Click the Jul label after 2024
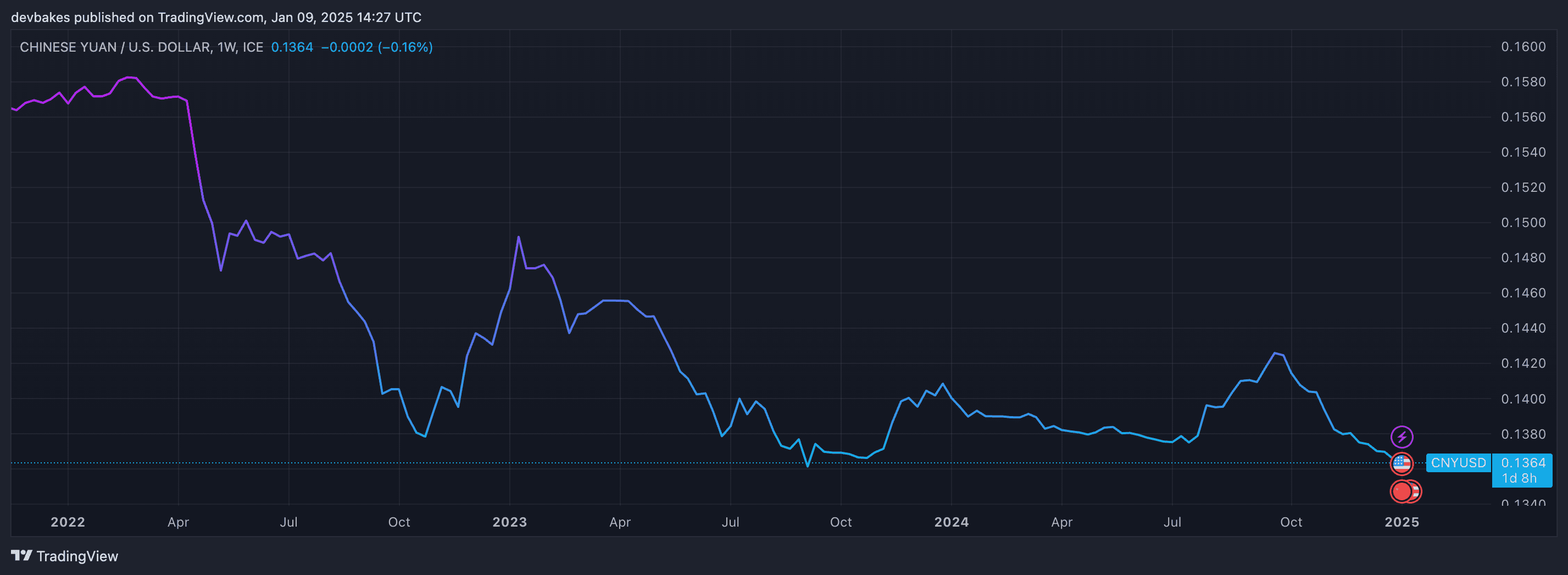This screenshot has width=1568, height=575. click(1172, 522)
